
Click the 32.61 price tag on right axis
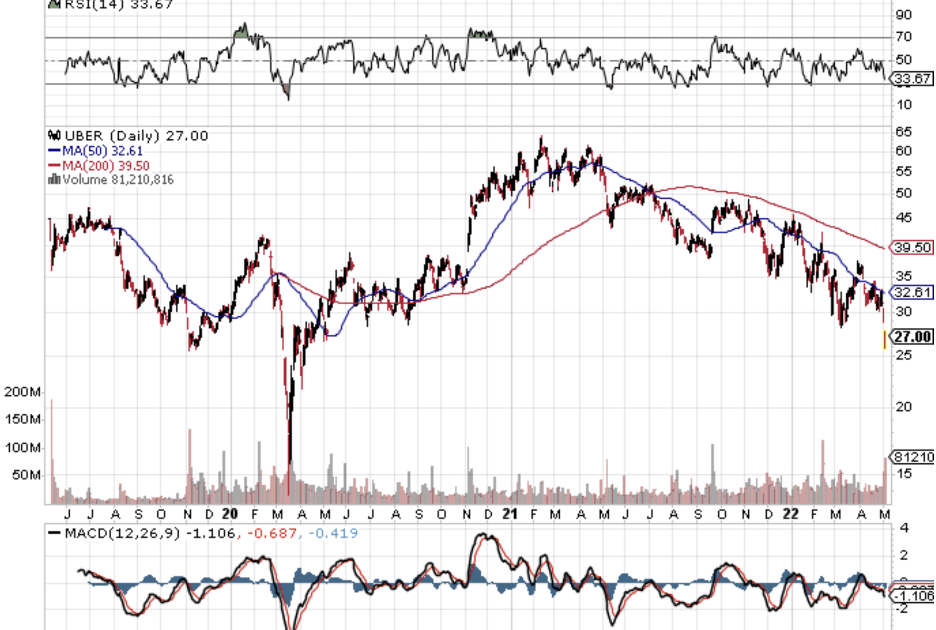pyautogui.click(x=913, y=292)
